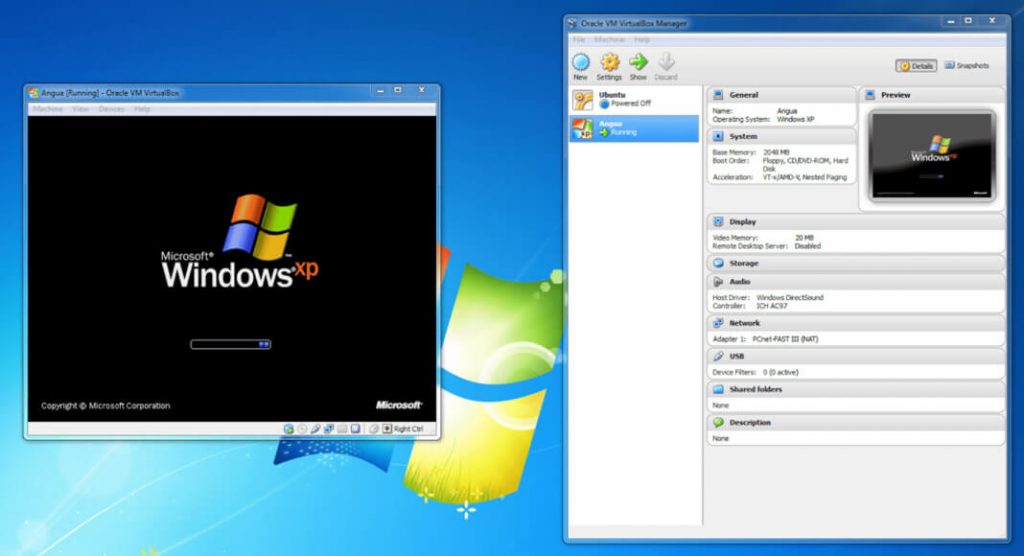
Task: Click the Storage section disk icon
Action: pos(718,263)
